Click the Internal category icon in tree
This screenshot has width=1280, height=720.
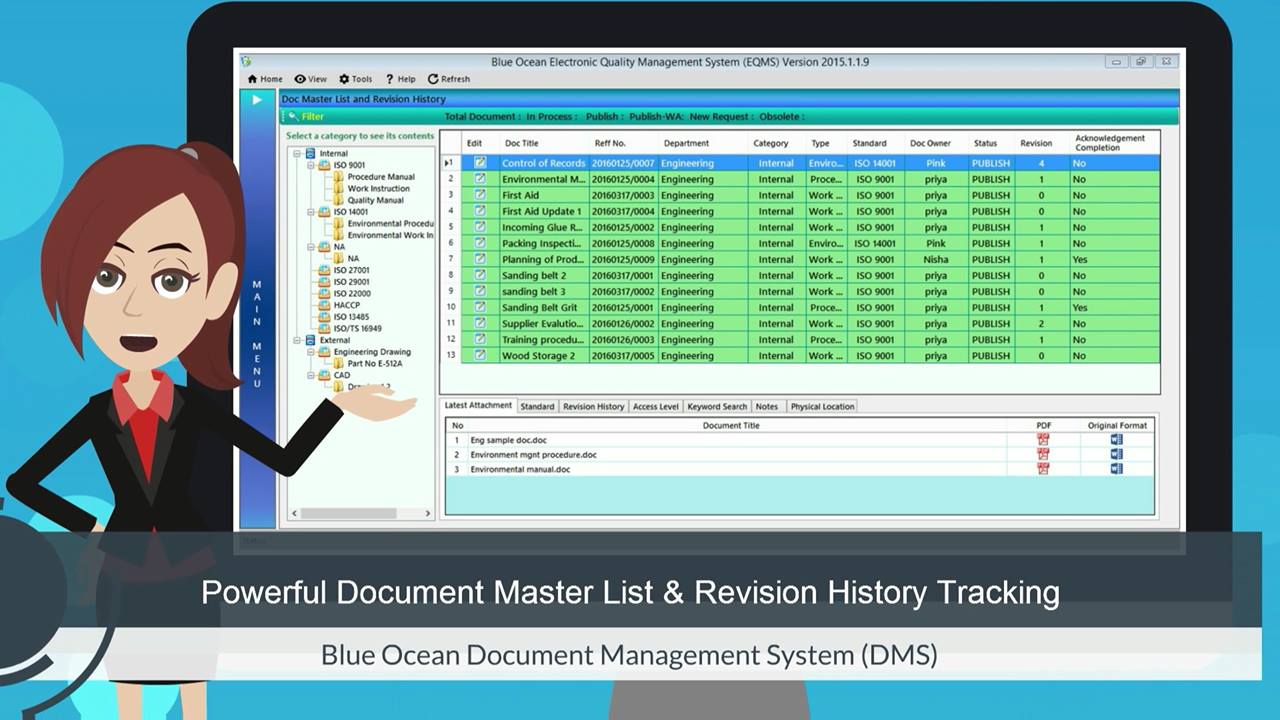[x=310, y=153]
